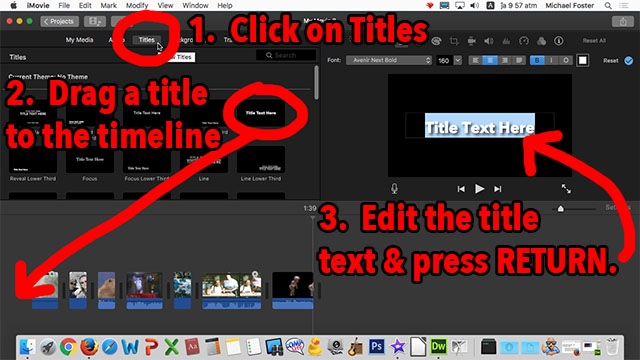Select the family at table timeline clip
The height and width of the screenshot is (360, 640).
point(231,290)
